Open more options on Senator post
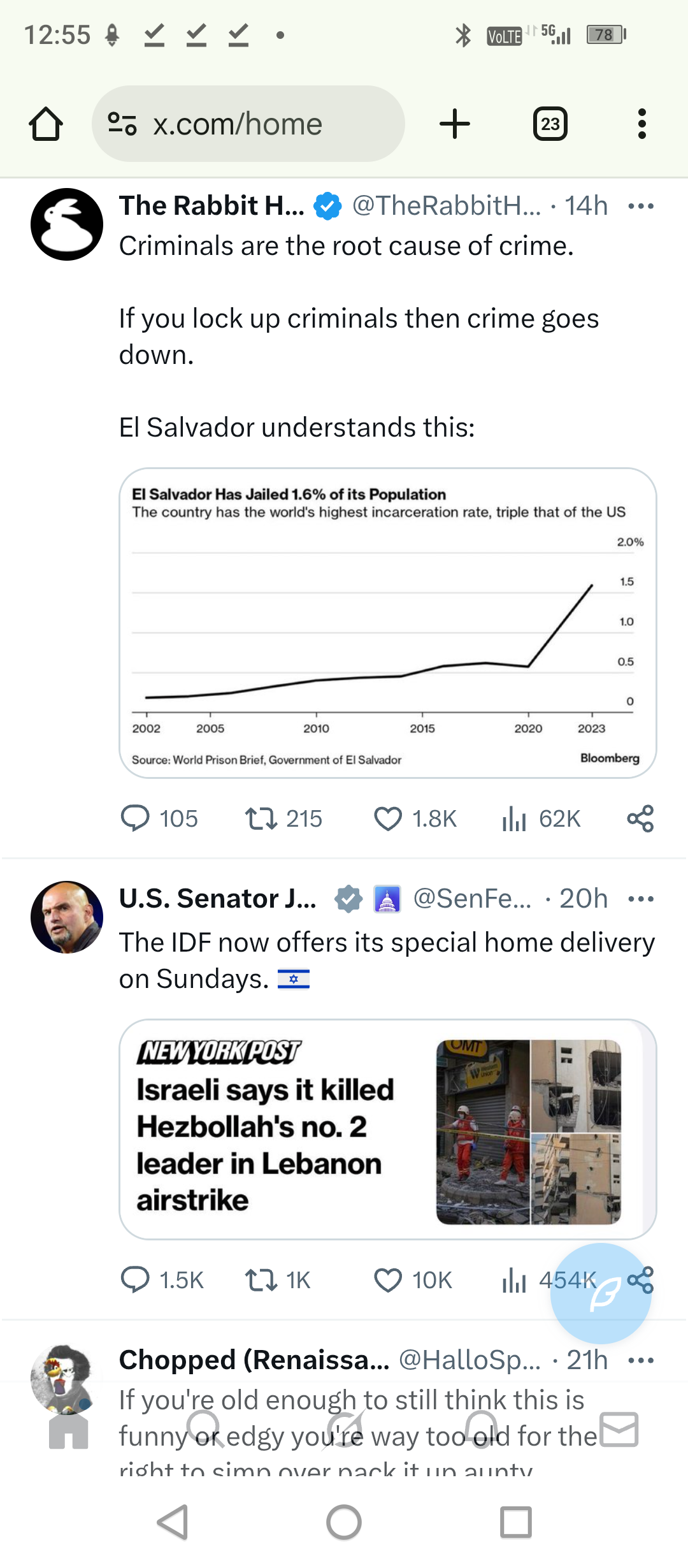 point(640,899)
